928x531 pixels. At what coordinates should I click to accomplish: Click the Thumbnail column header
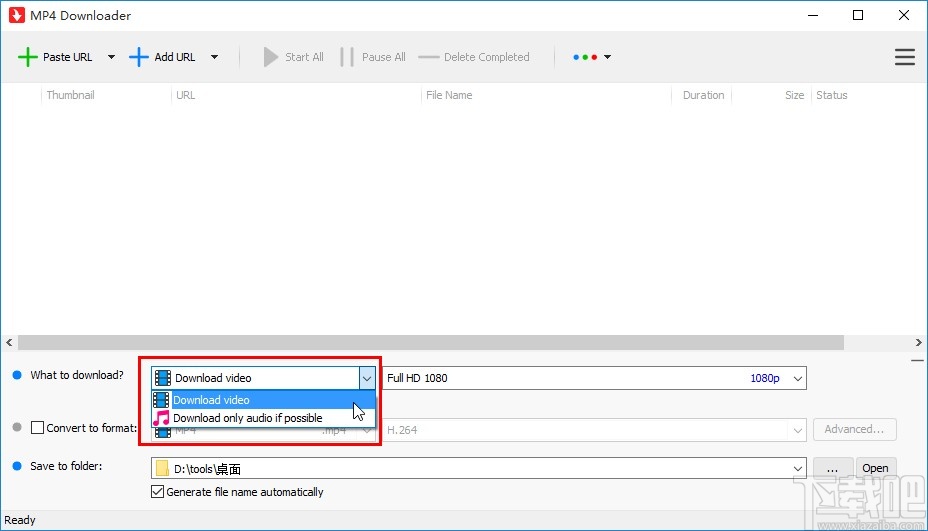(70, 95)
